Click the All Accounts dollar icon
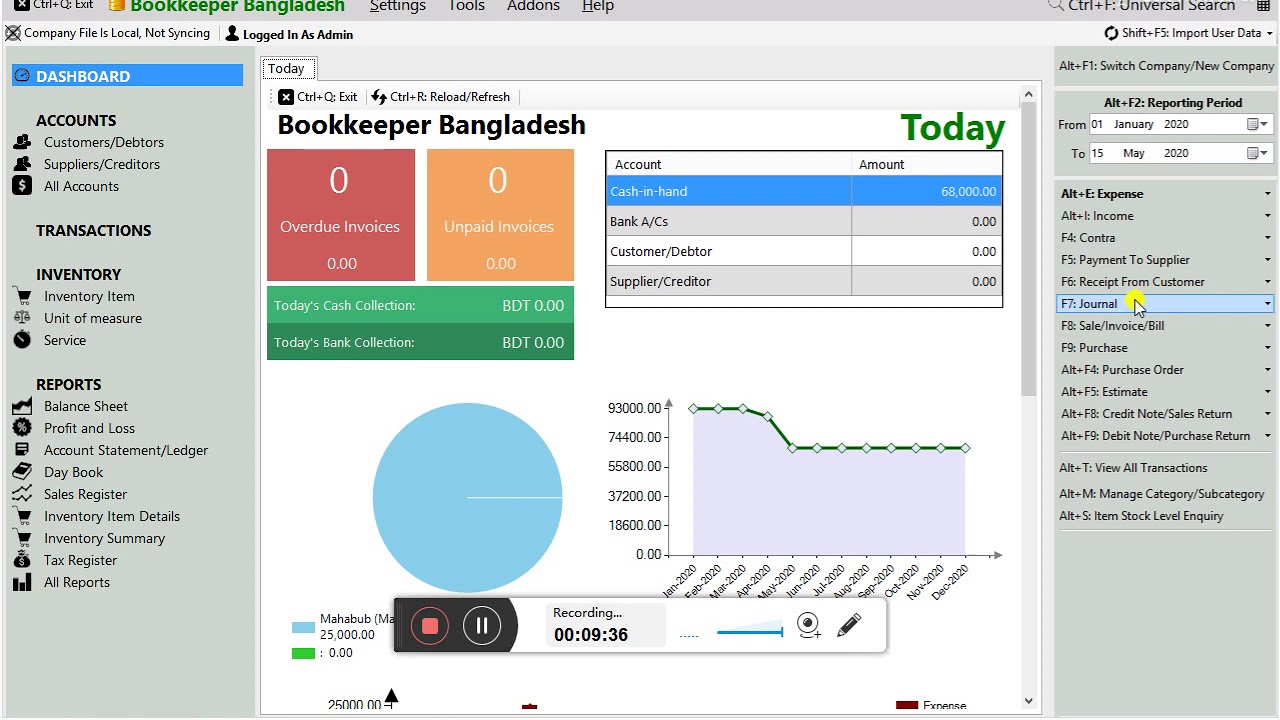Screen dimensions: 1280x720 pos(22,186)
